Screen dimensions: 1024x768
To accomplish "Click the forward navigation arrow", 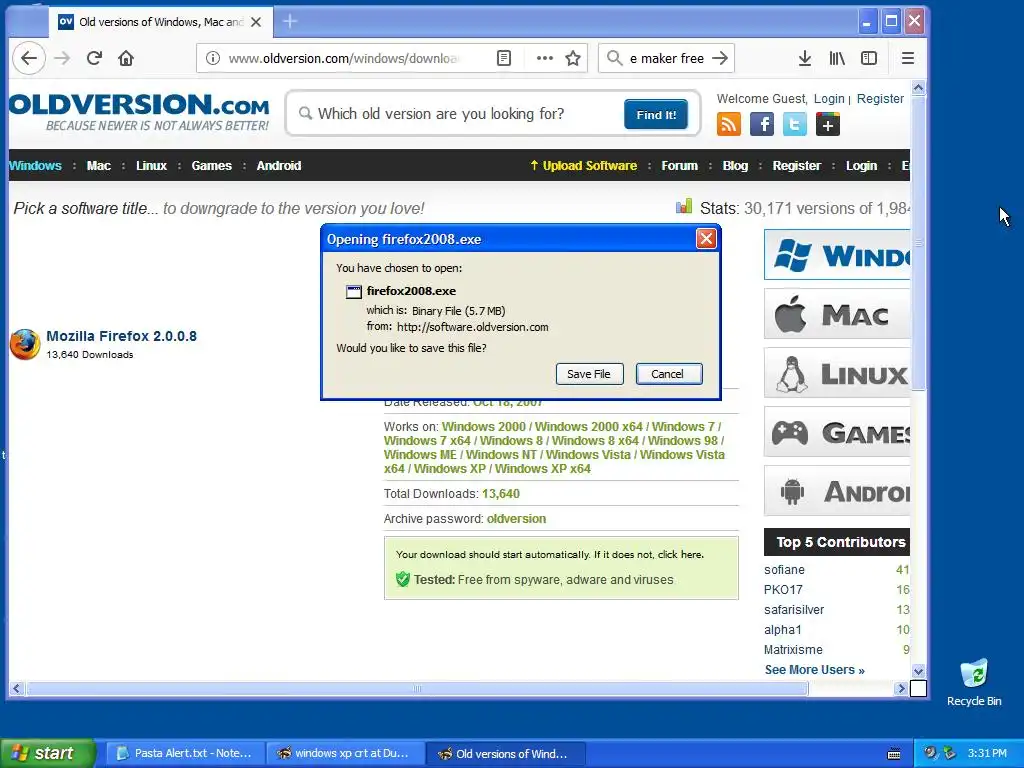I will tap(62, 58).
